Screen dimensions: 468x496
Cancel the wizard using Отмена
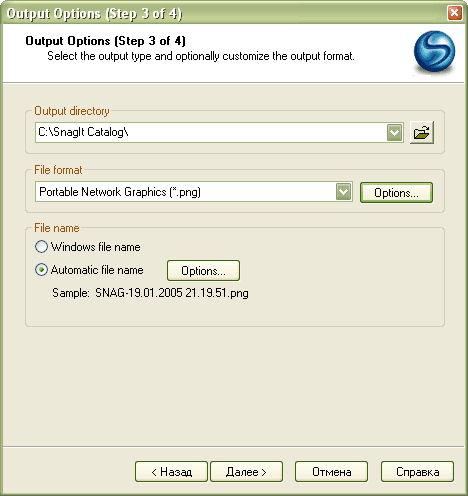331,472
